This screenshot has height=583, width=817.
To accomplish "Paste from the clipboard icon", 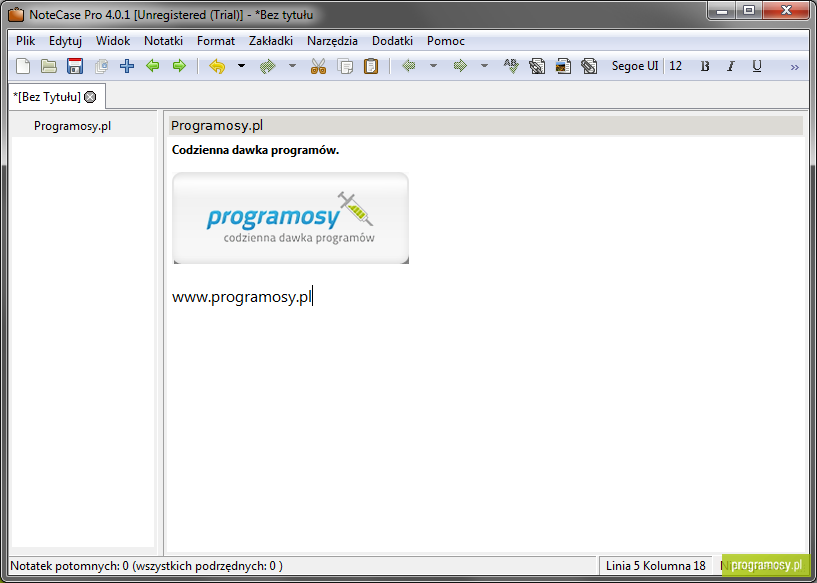I will tap(371, 66).
